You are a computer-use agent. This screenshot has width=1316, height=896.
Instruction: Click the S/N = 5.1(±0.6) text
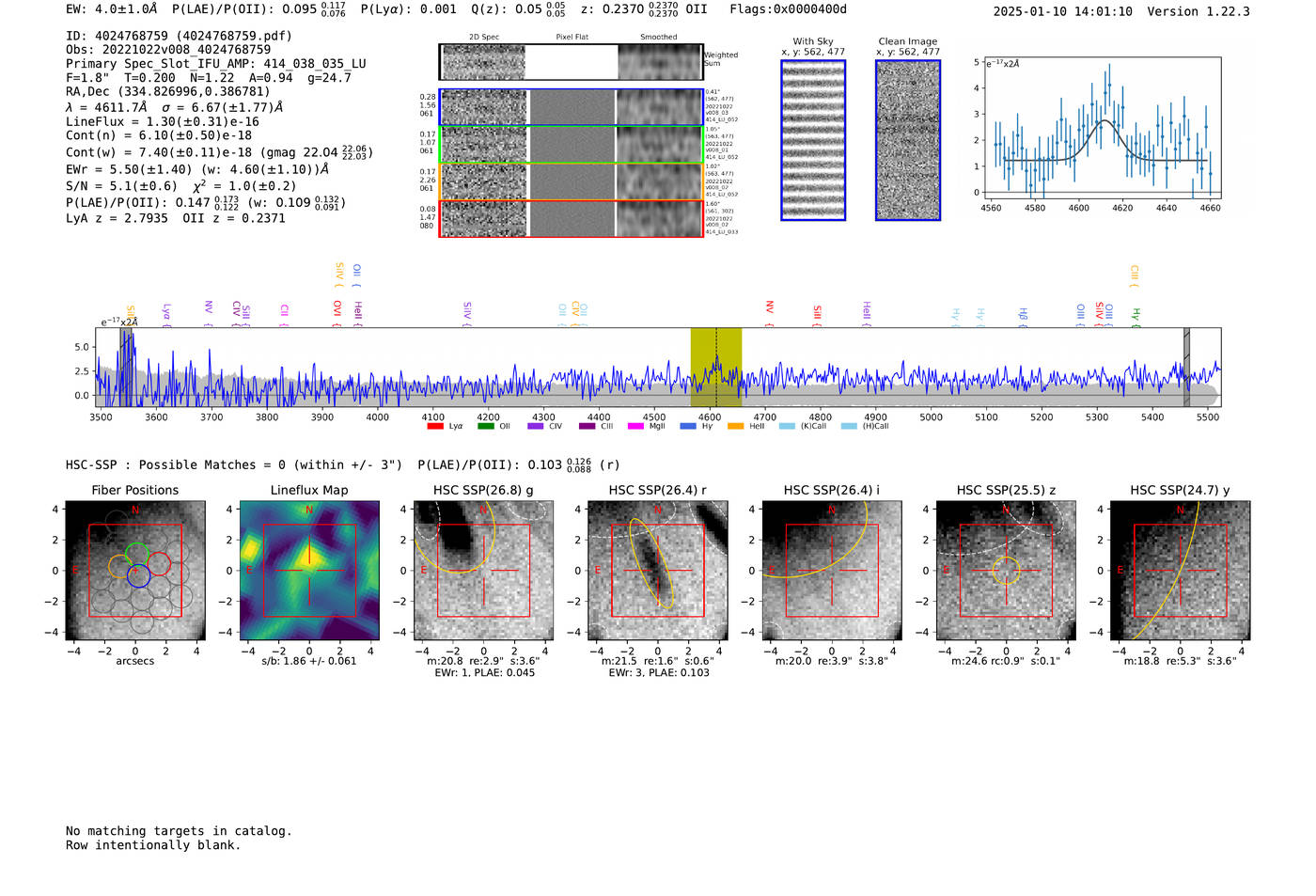(121, 186)
